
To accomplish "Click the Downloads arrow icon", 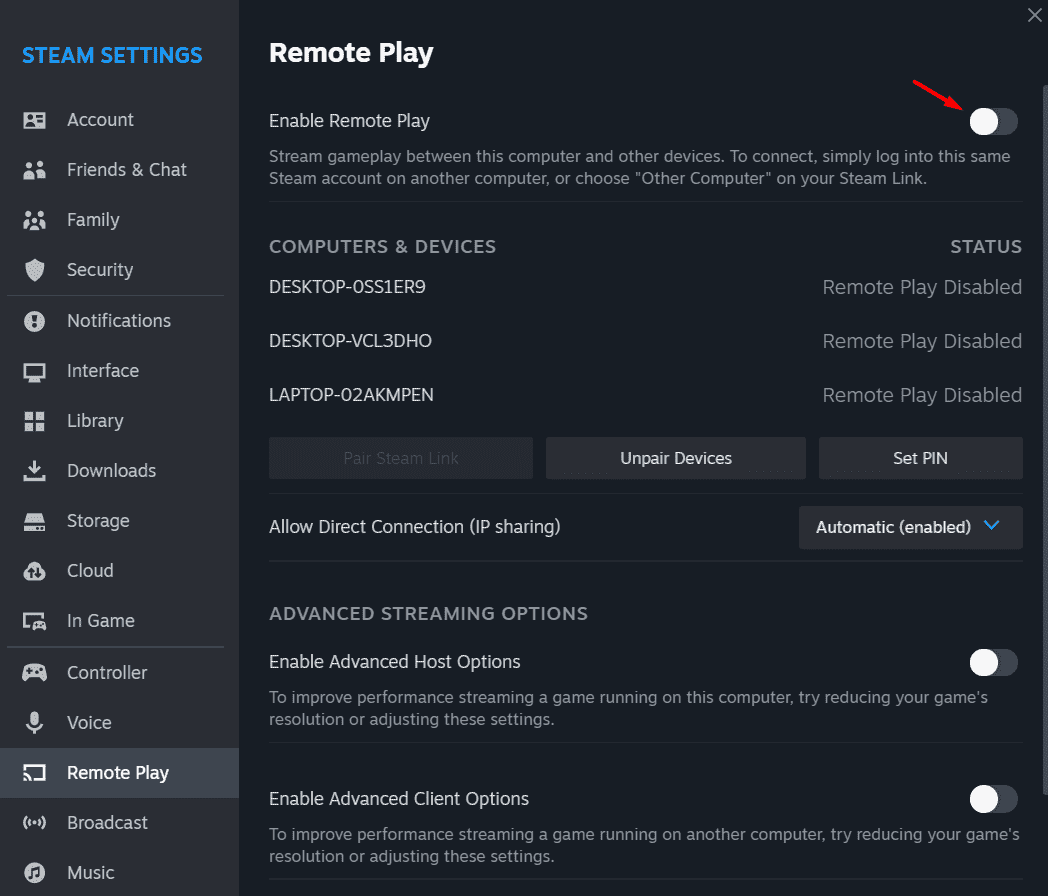I will click(35, 470).
